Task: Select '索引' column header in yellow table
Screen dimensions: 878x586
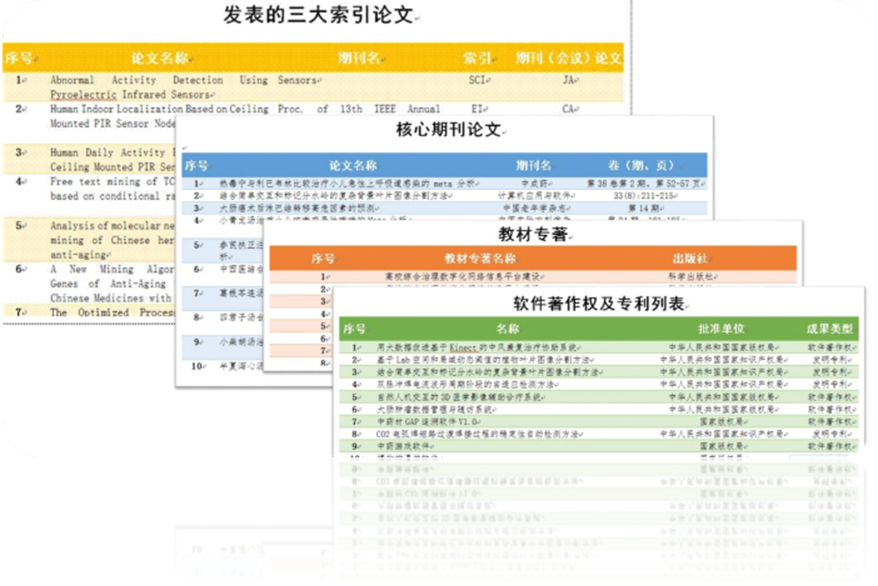Action: pos(476,58)
